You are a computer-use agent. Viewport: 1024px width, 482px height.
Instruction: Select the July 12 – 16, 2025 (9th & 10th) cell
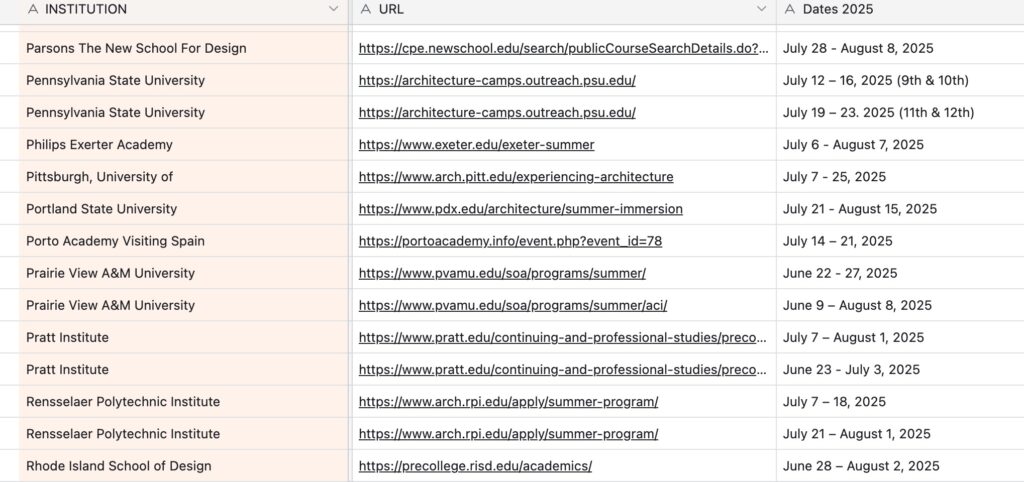coord(900,80)
